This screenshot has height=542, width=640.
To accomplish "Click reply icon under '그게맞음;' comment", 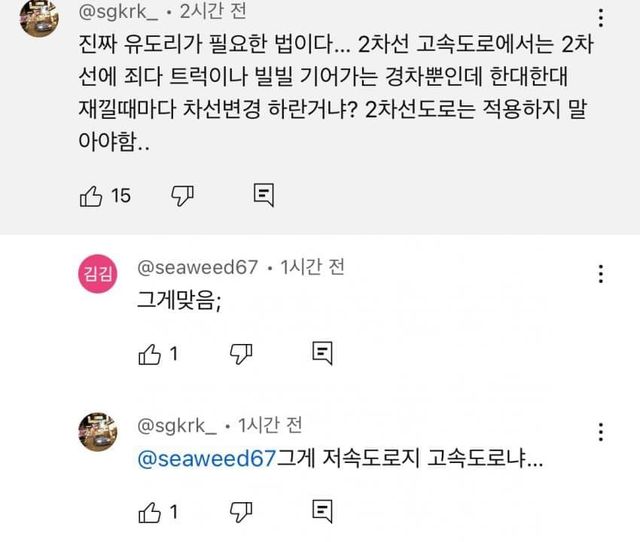I will (322, 352).
